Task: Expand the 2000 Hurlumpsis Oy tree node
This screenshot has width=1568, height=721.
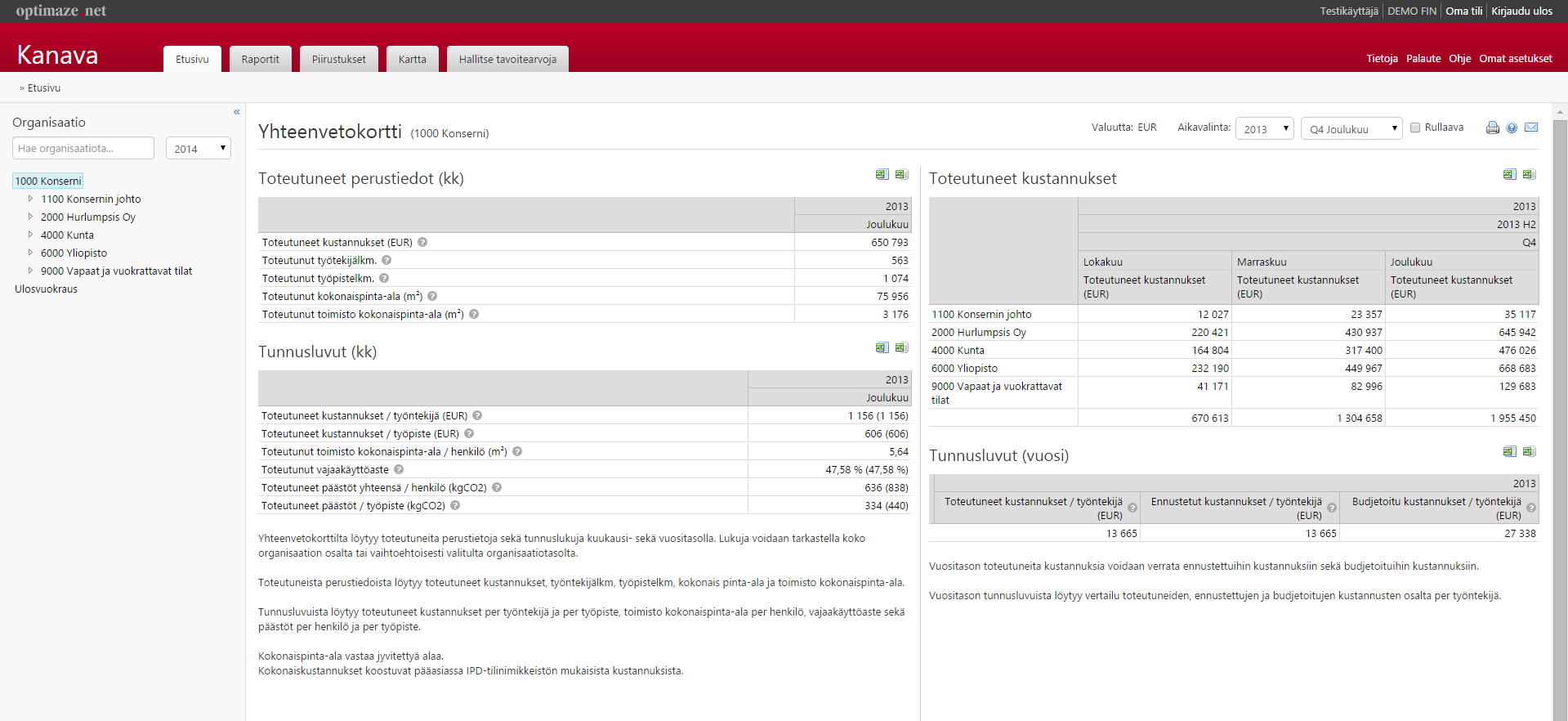Action: tap(31, 217)
